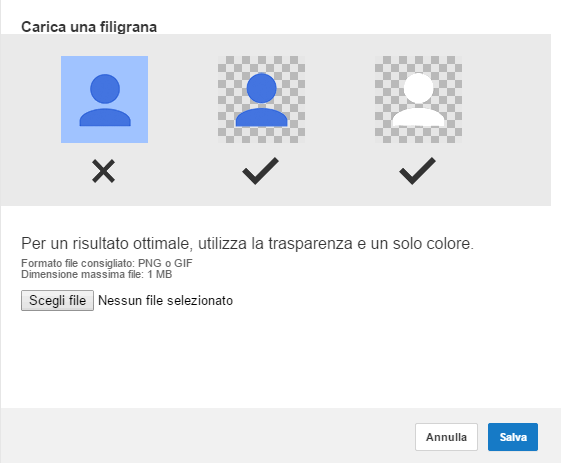Click the 'Formato file consigliato: PNG o GIF' line
The image size is (561, 463).
(x=107, y=263)
